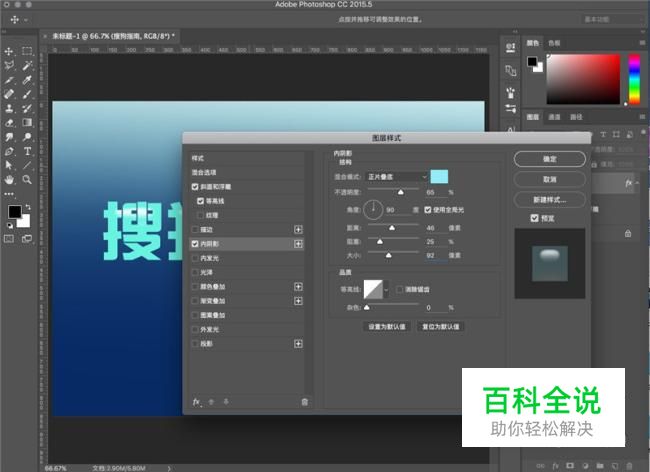Toggle 使用全局光 checkbox
Image resolution: width=650 pixels, height=472 pixels.
pyautogui.click(x=428, y=210)
